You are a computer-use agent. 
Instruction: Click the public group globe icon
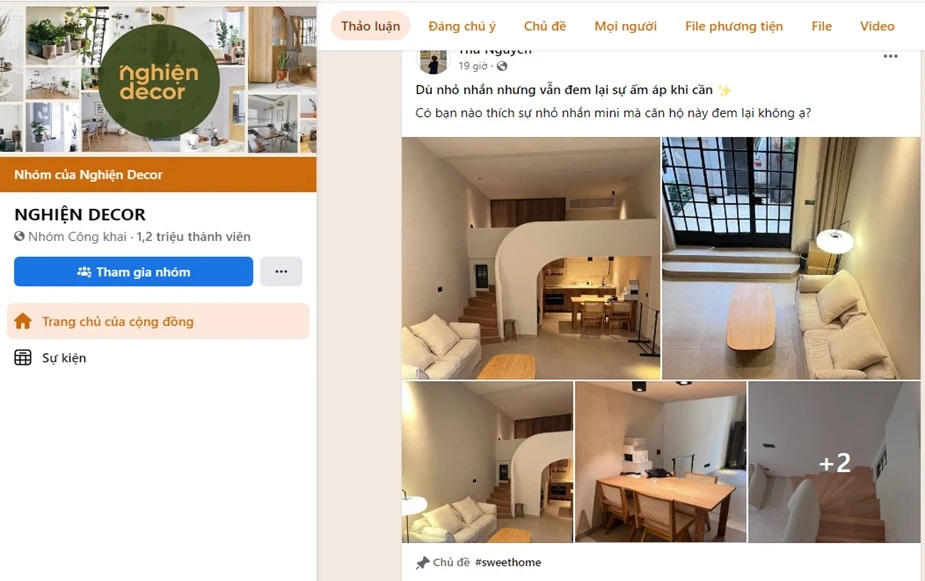pos(19,237)
